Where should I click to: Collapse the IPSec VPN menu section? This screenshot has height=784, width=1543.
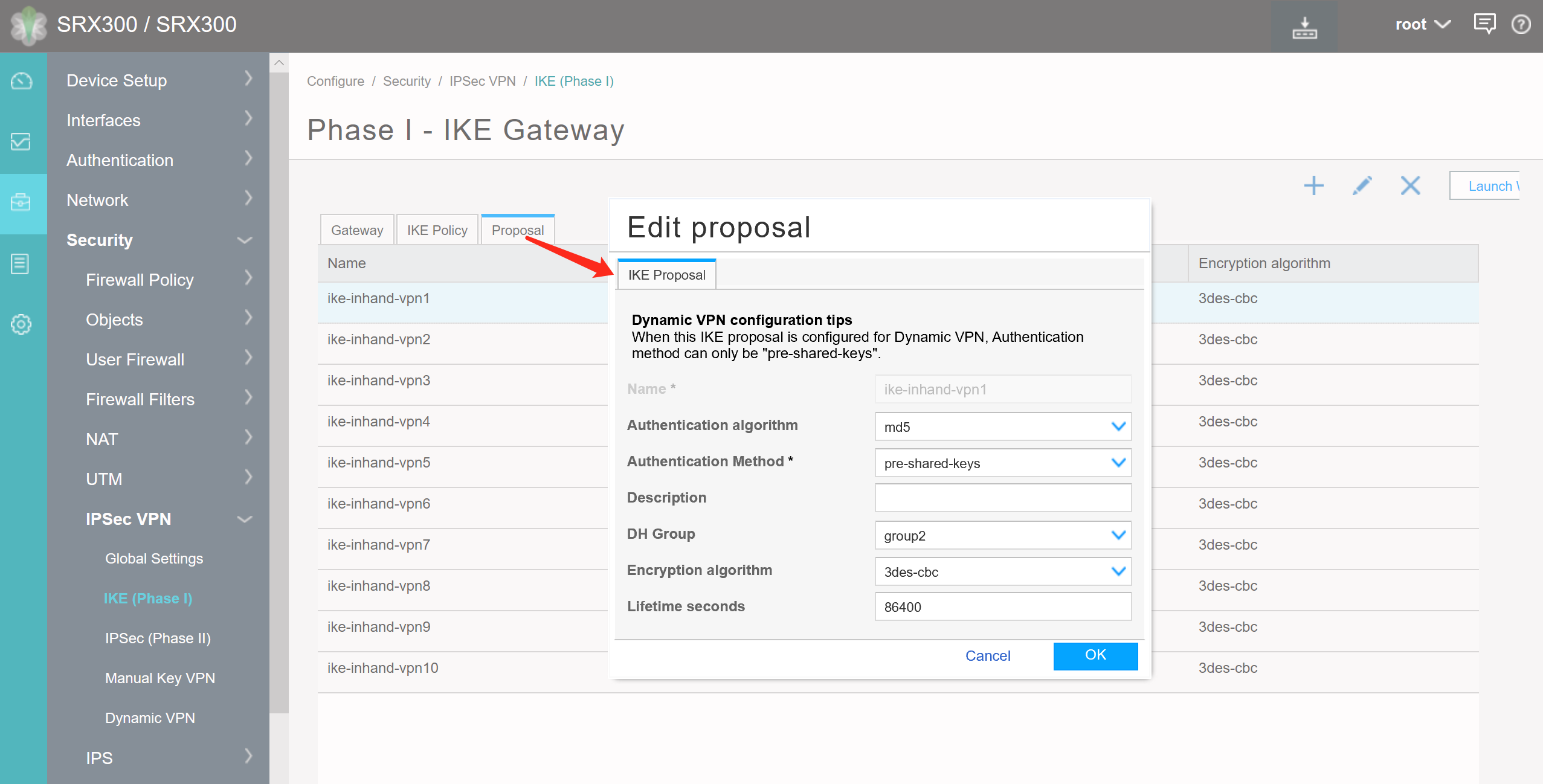click(244, 519)
